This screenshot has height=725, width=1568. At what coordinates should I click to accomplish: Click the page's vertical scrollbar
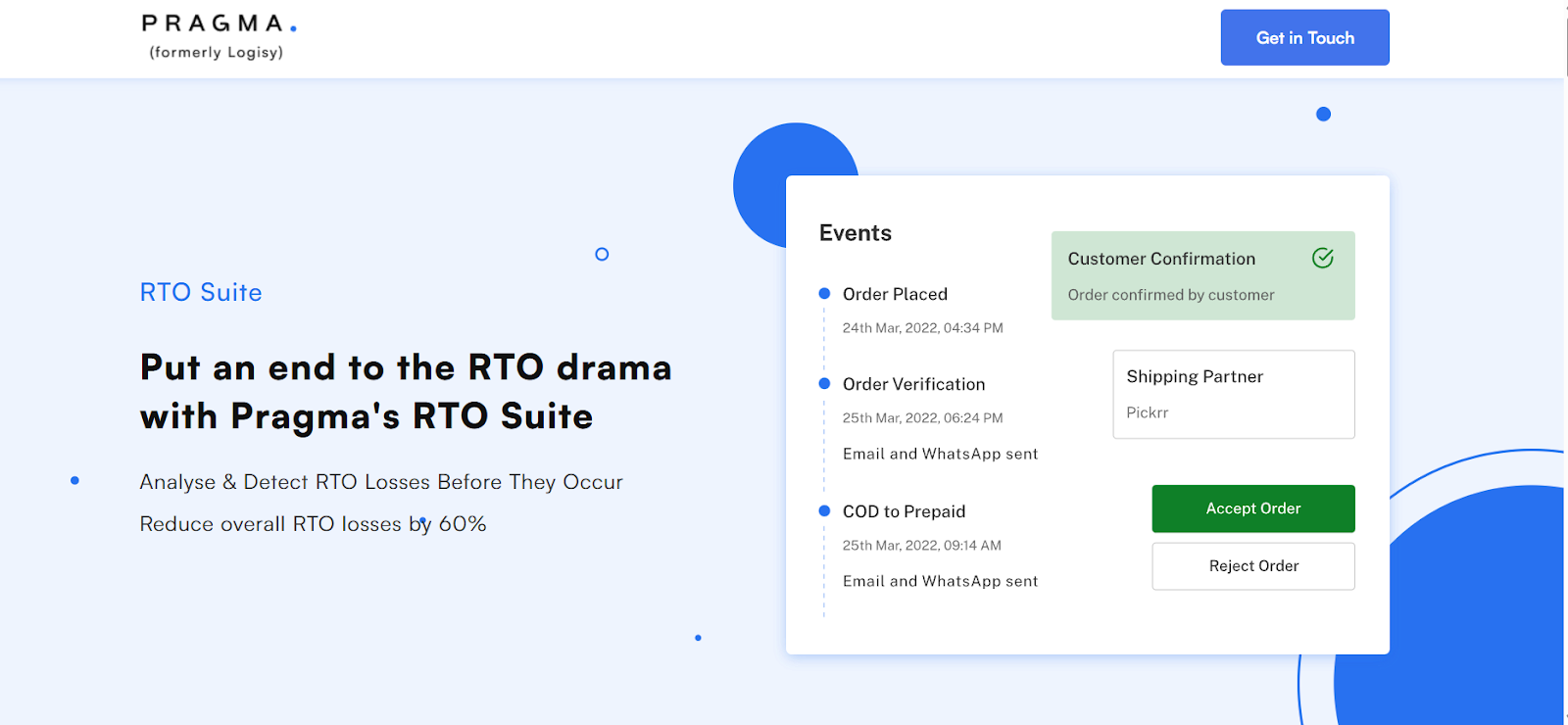[x=1566, y=362]
